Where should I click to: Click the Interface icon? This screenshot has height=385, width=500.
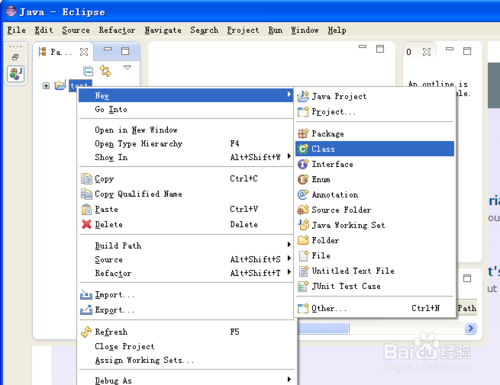303,164
